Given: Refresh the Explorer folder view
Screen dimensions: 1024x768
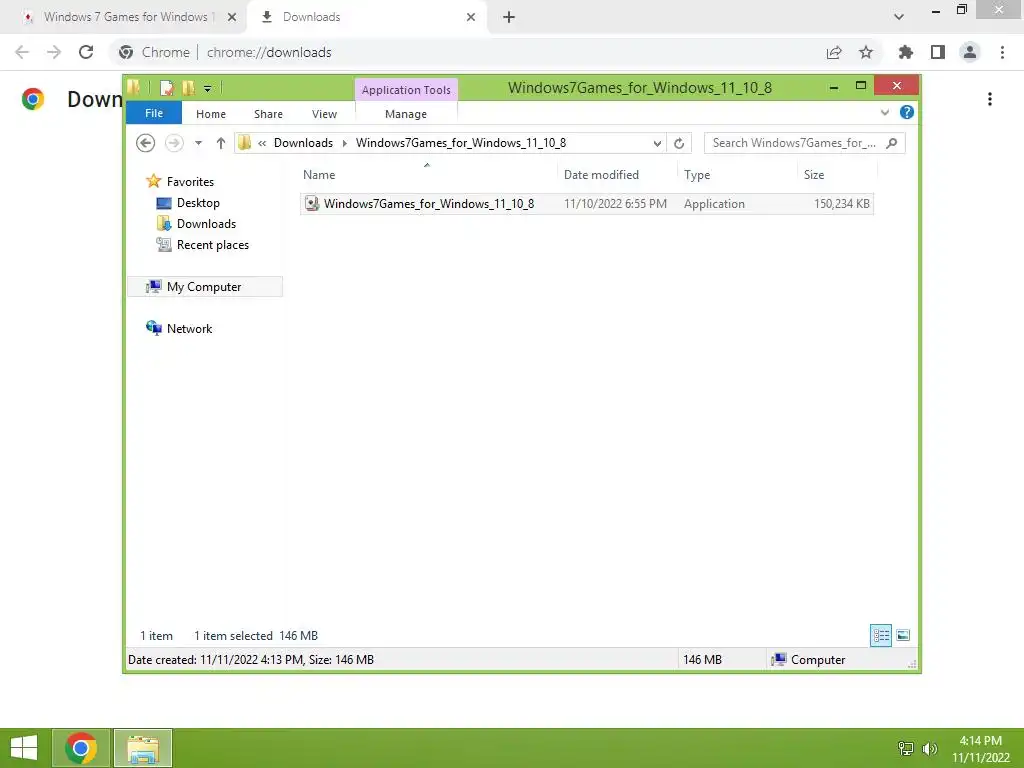Looking at the screenshot, I should [679, 143].
